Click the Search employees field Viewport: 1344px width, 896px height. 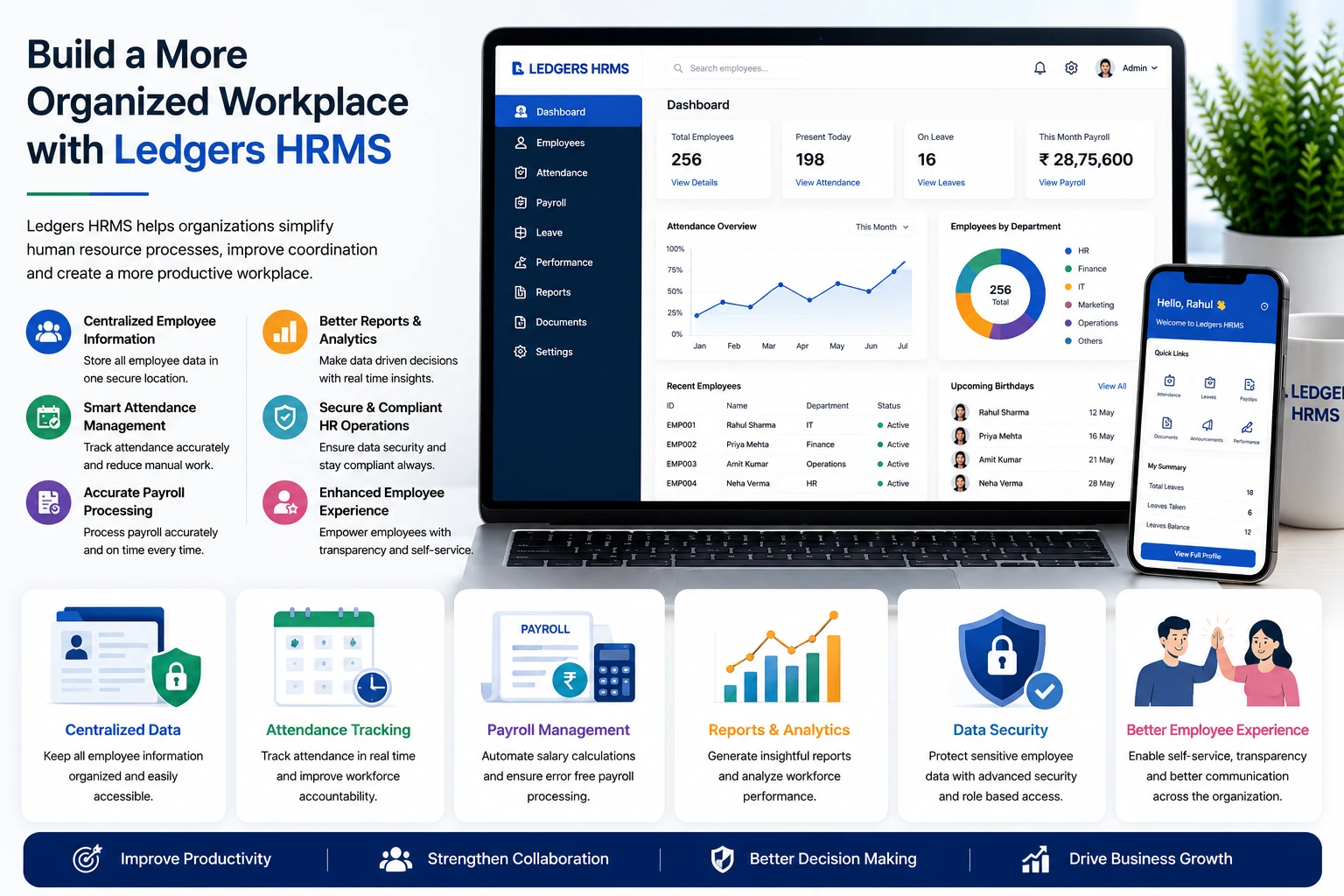[x=737, y=68]
